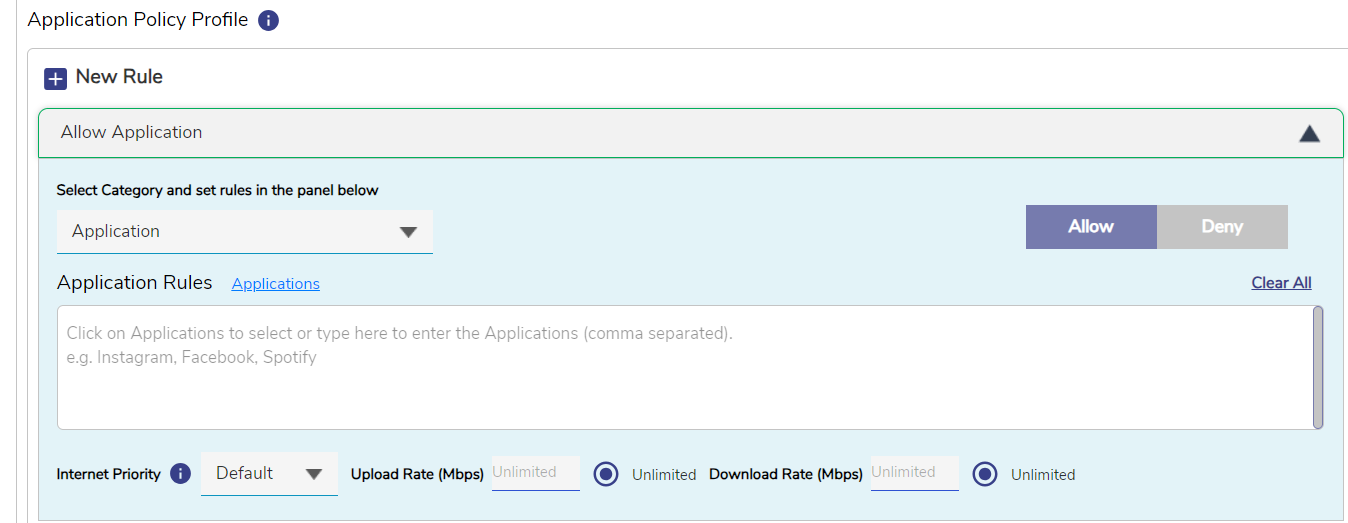Click into the Upload Rate (Mbps) field
Screen dimensions: 1348x523
(x=535, y=472)
